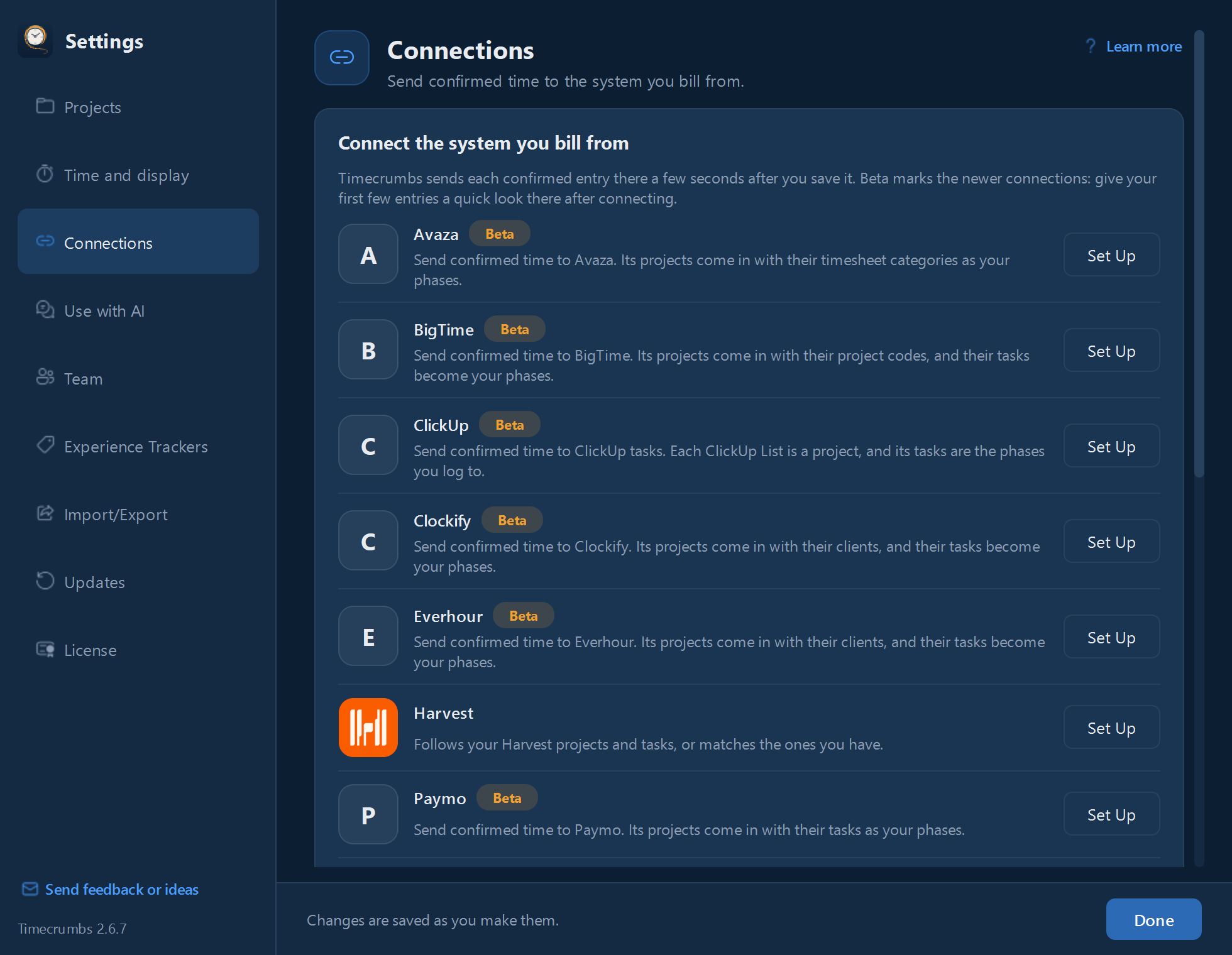The height and width of the screenshot is (955, 1232).
Task: Set up the ClickUp connection
Action: coord(1111,446)
